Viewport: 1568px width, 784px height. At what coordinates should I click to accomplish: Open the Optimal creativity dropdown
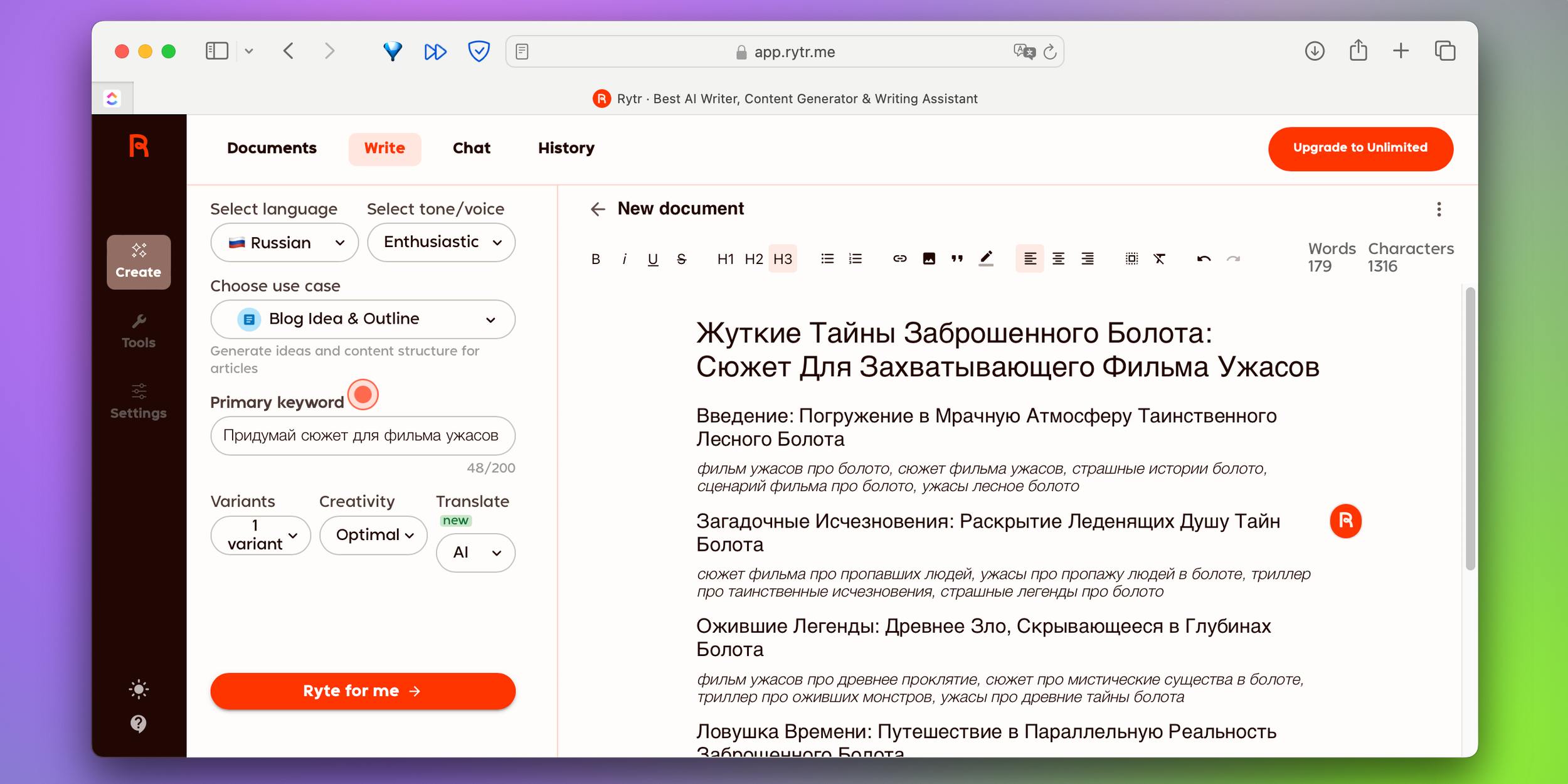click(373, 535)
